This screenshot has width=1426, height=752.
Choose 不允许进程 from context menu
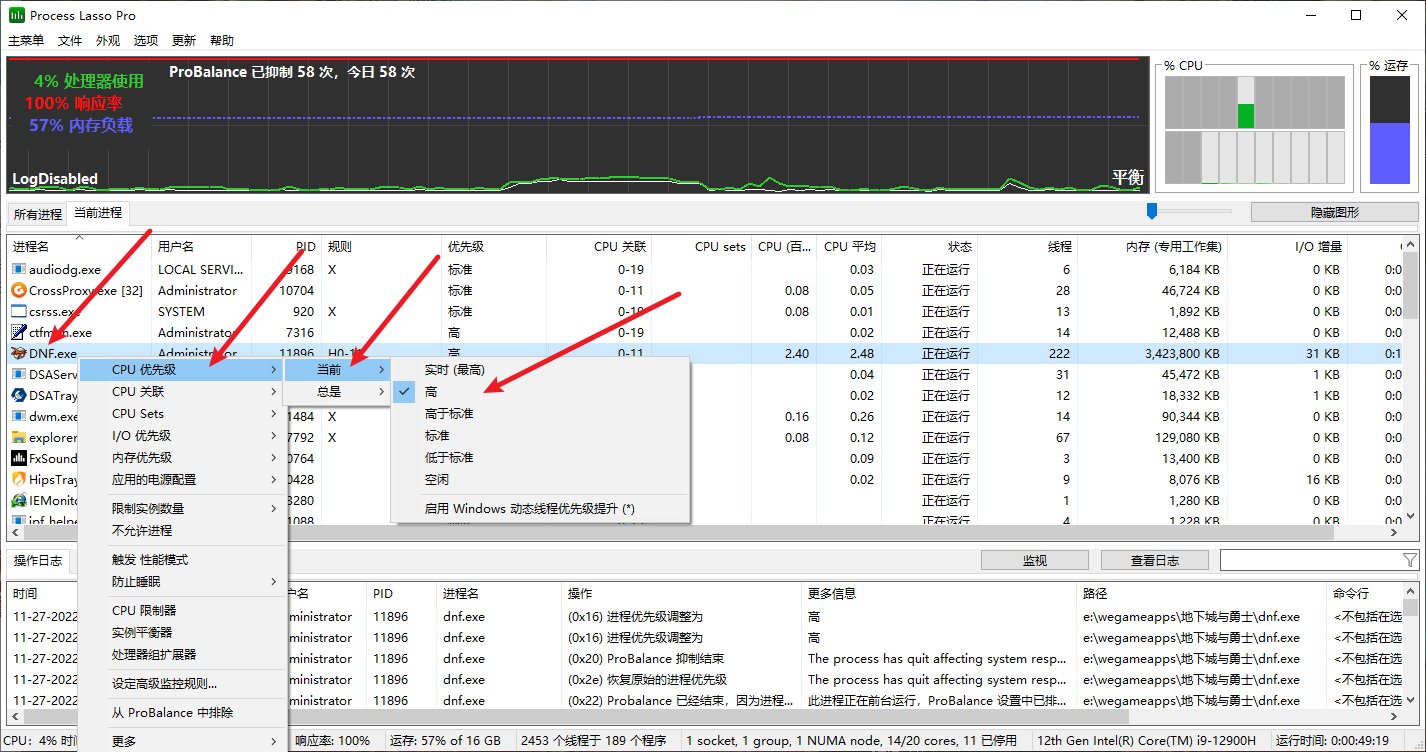(183, 531)
